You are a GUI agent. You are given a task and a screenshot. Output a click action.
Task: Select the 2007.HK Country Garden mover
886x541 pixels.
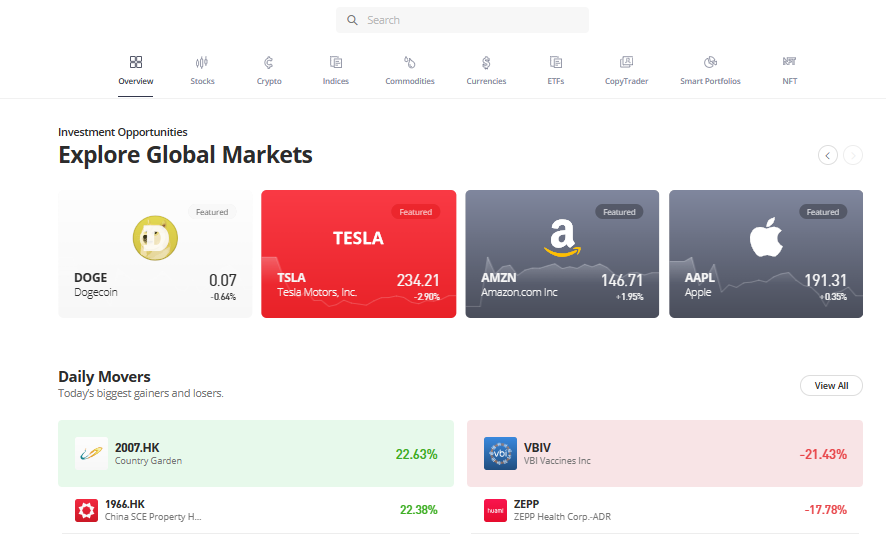click(x=256, y=454)
